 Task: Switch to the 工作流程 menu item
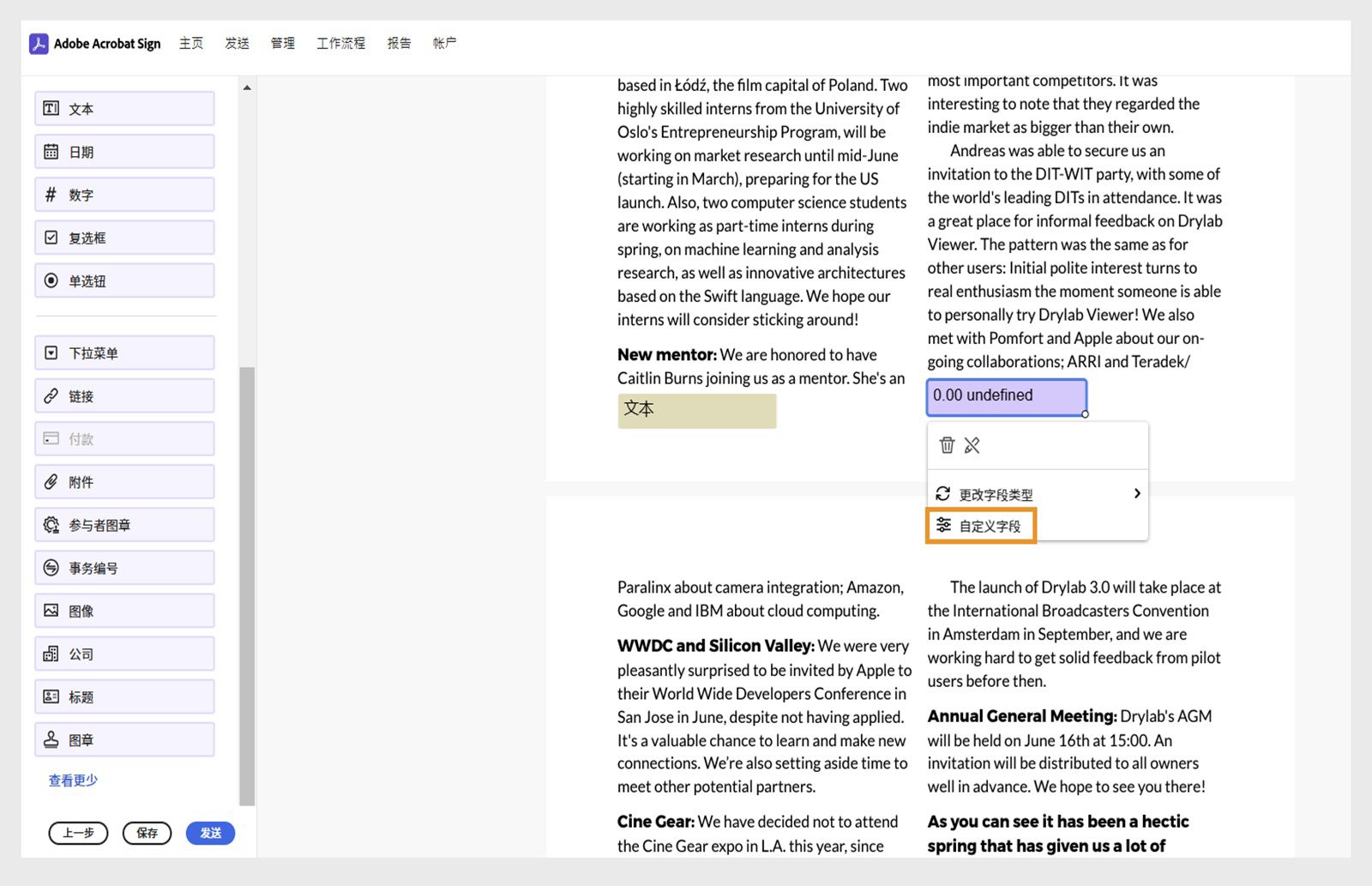340,43
